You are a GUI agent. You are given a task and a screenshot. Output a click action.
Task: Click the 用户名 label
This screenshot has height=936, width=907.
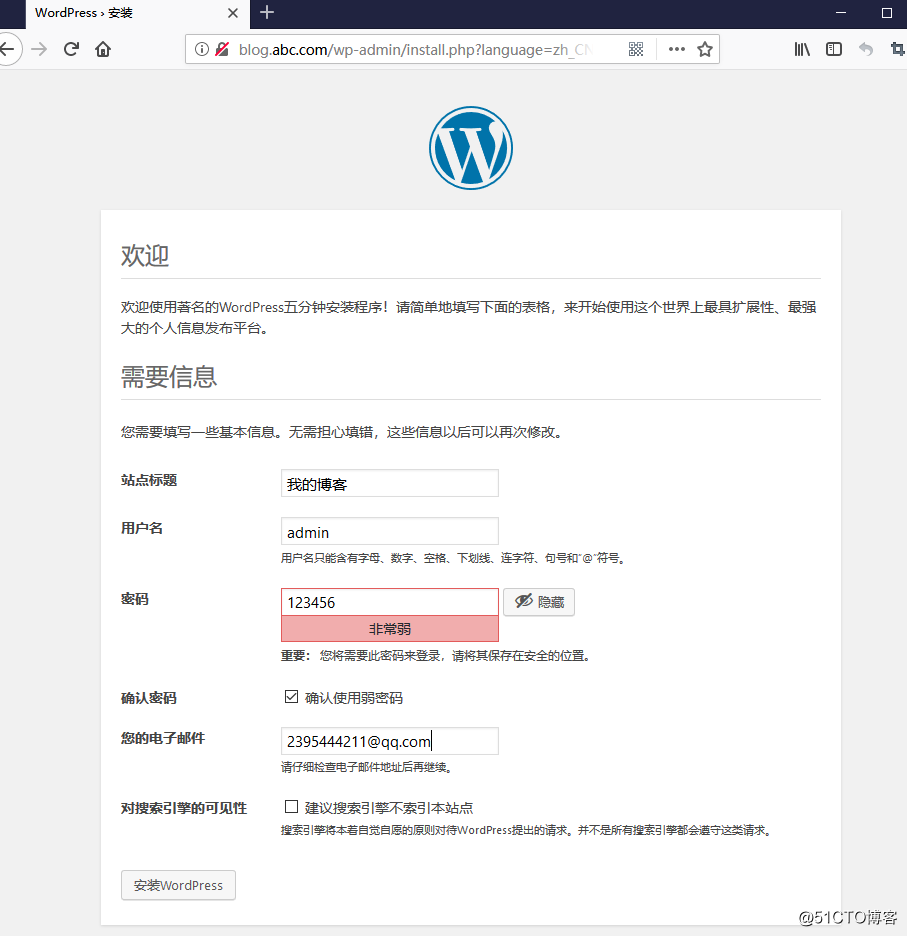coord(142,528)
